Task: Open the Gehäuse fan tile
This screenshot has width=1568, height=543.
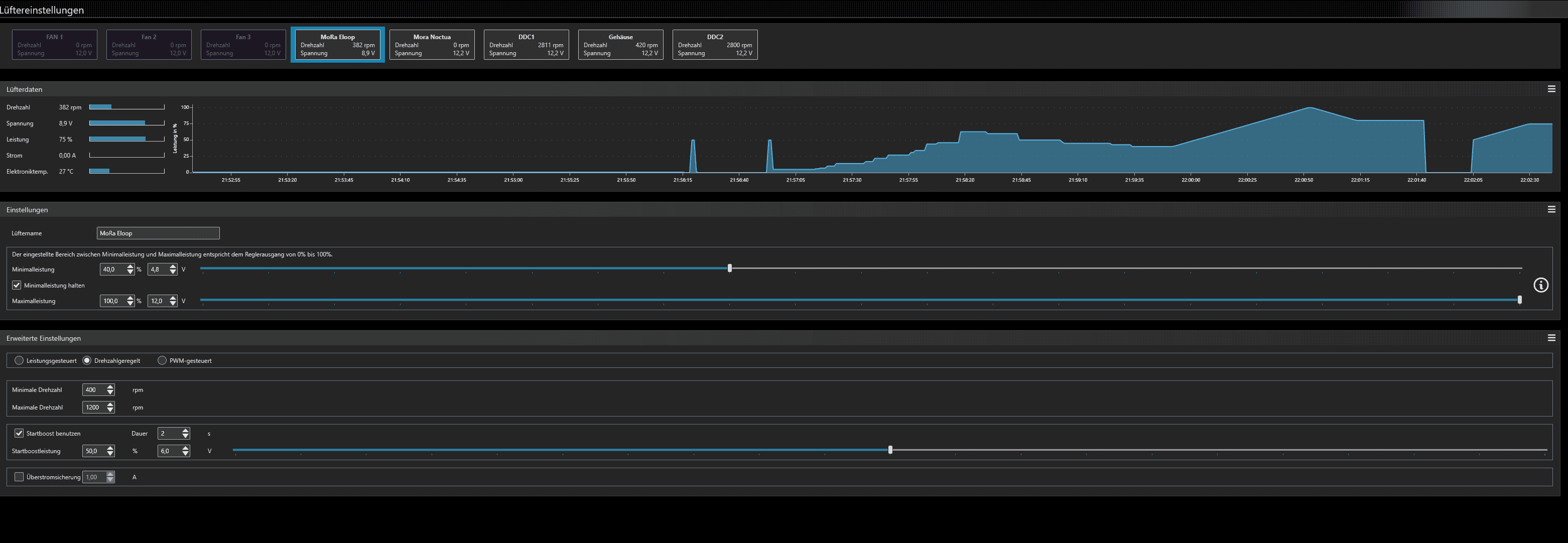Action: 620,45
